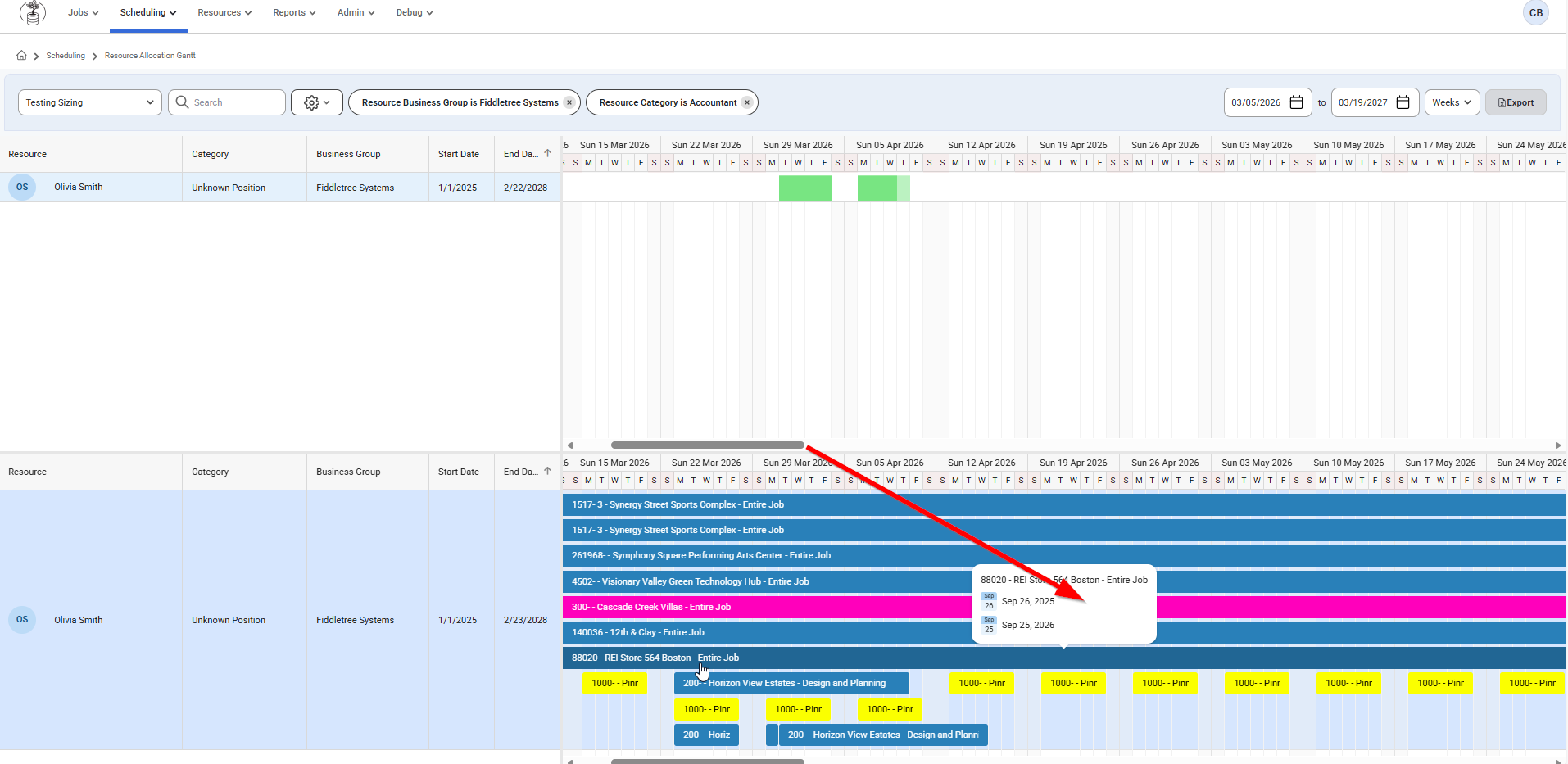Open the Debug menu
The width and height of the screenshot is (1568, 764).
(x=414, y=13)
